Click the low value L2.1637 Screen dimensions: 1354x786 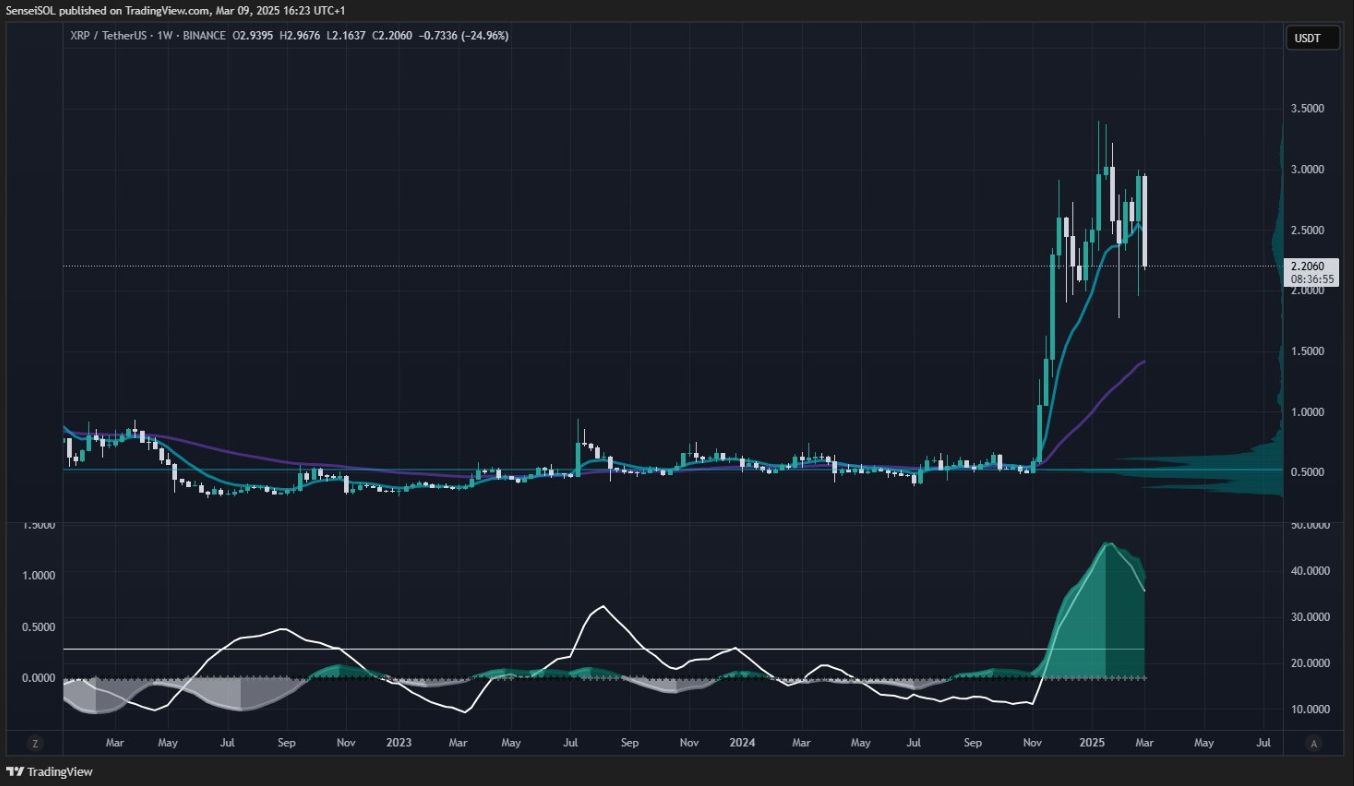pyautogui.click(x=345, y=36)
